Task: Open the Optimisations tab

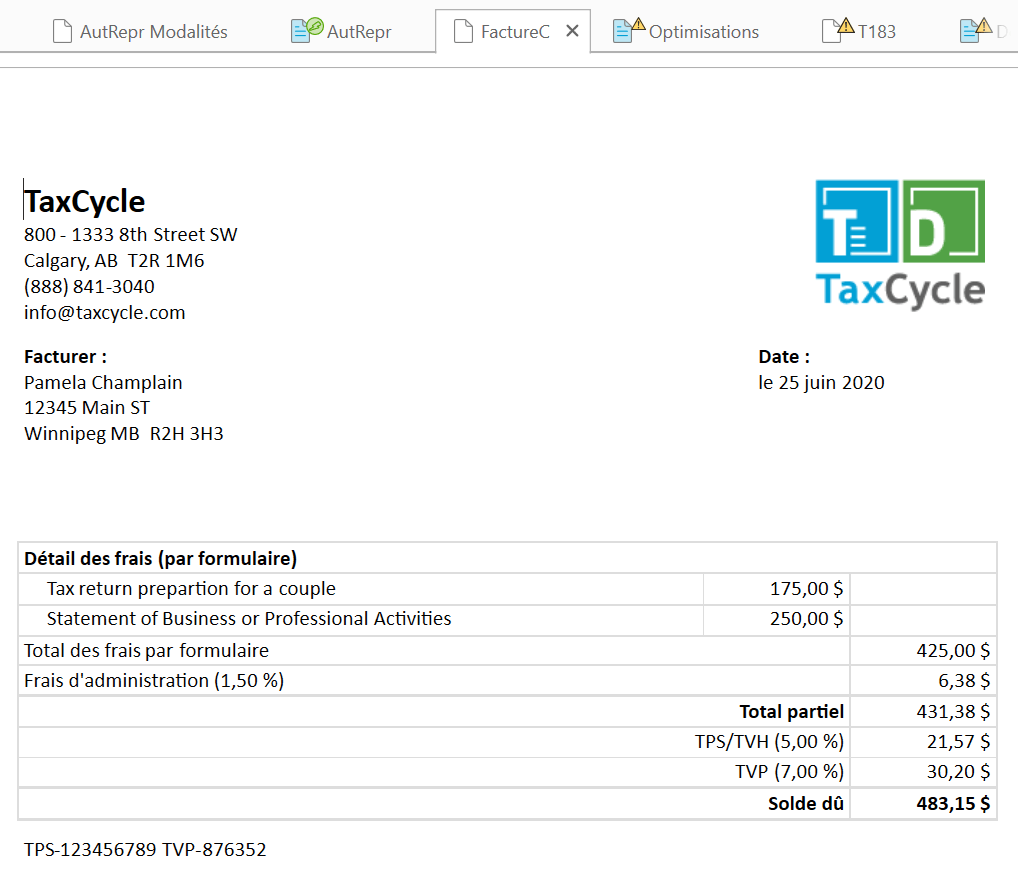Action: 686,31
